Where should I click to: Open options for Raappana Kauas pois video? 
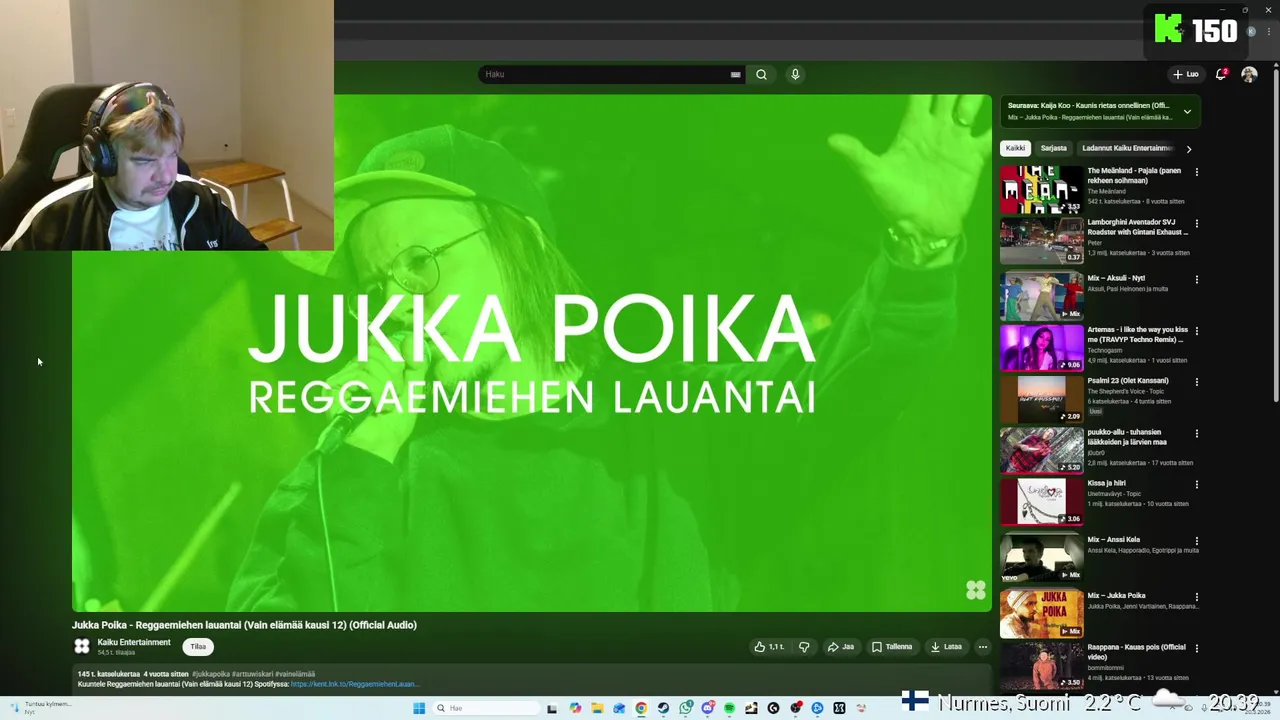pos(1196,648)
